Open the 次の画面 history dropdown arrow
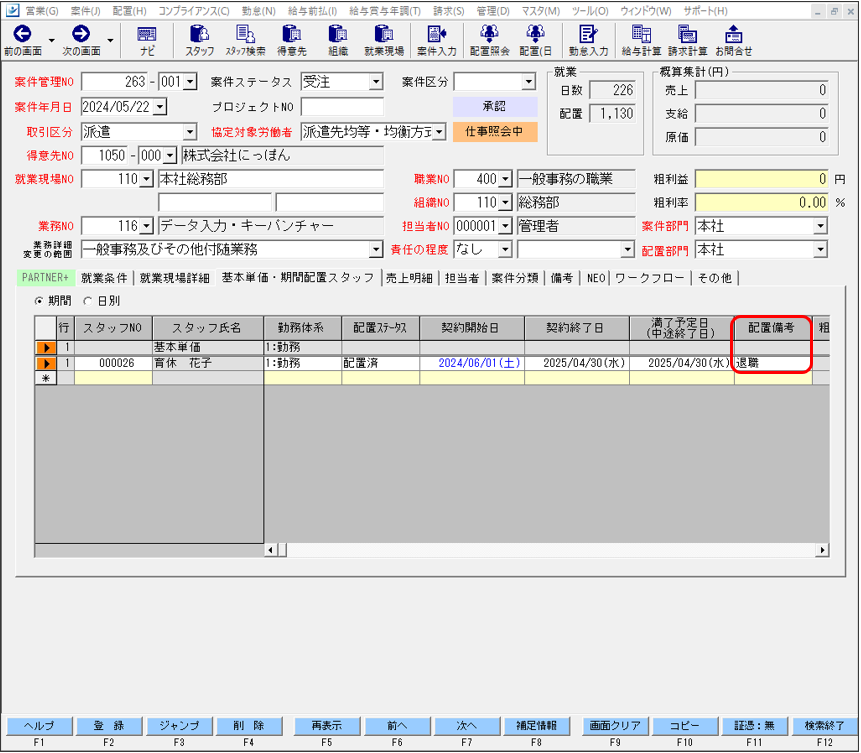This screenshot has height=753, width=861. 110,40
